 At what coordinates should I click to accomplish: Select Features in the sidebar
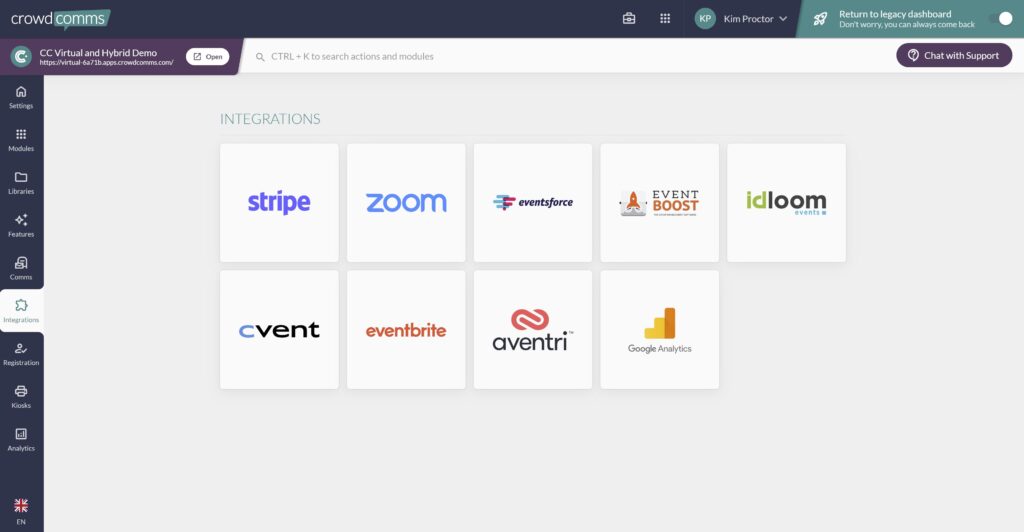coord(21,225)
